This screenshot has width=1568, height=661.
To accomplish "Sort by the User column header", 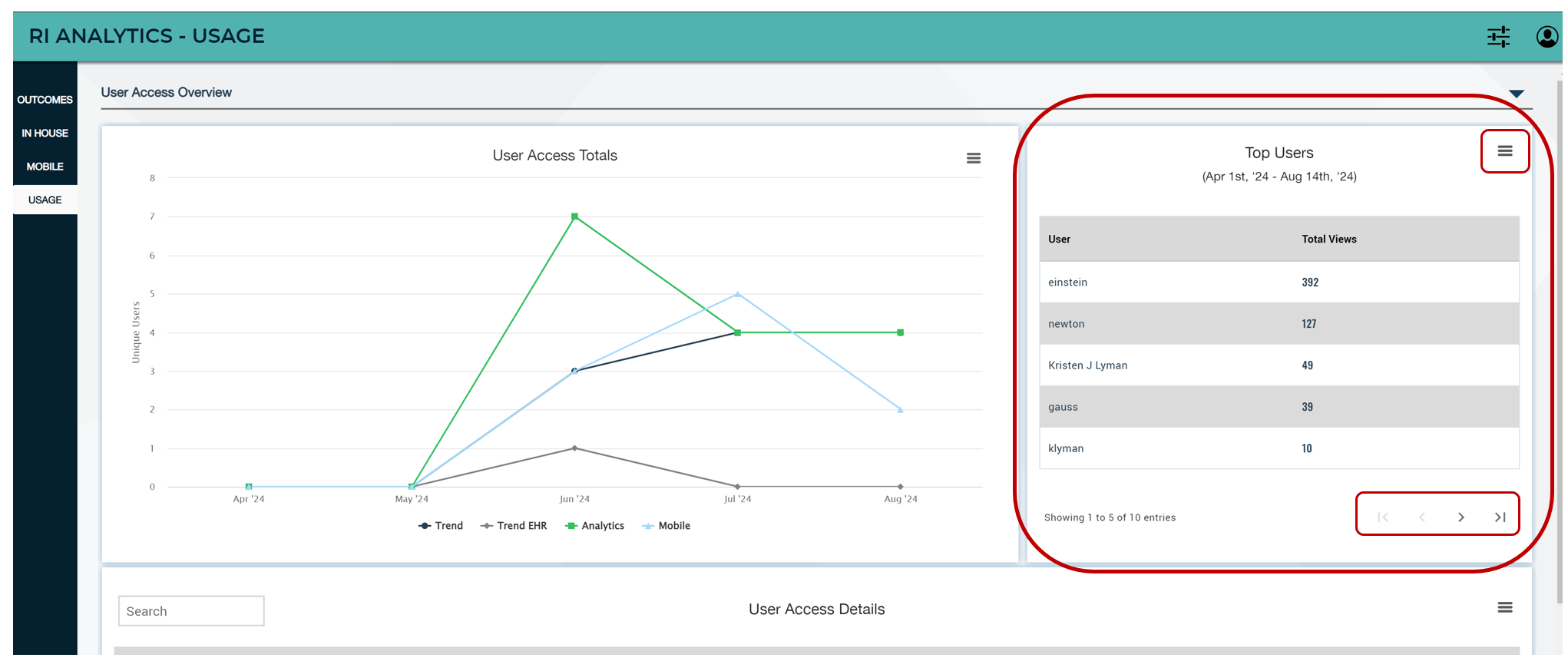I will coord(1059,240).
